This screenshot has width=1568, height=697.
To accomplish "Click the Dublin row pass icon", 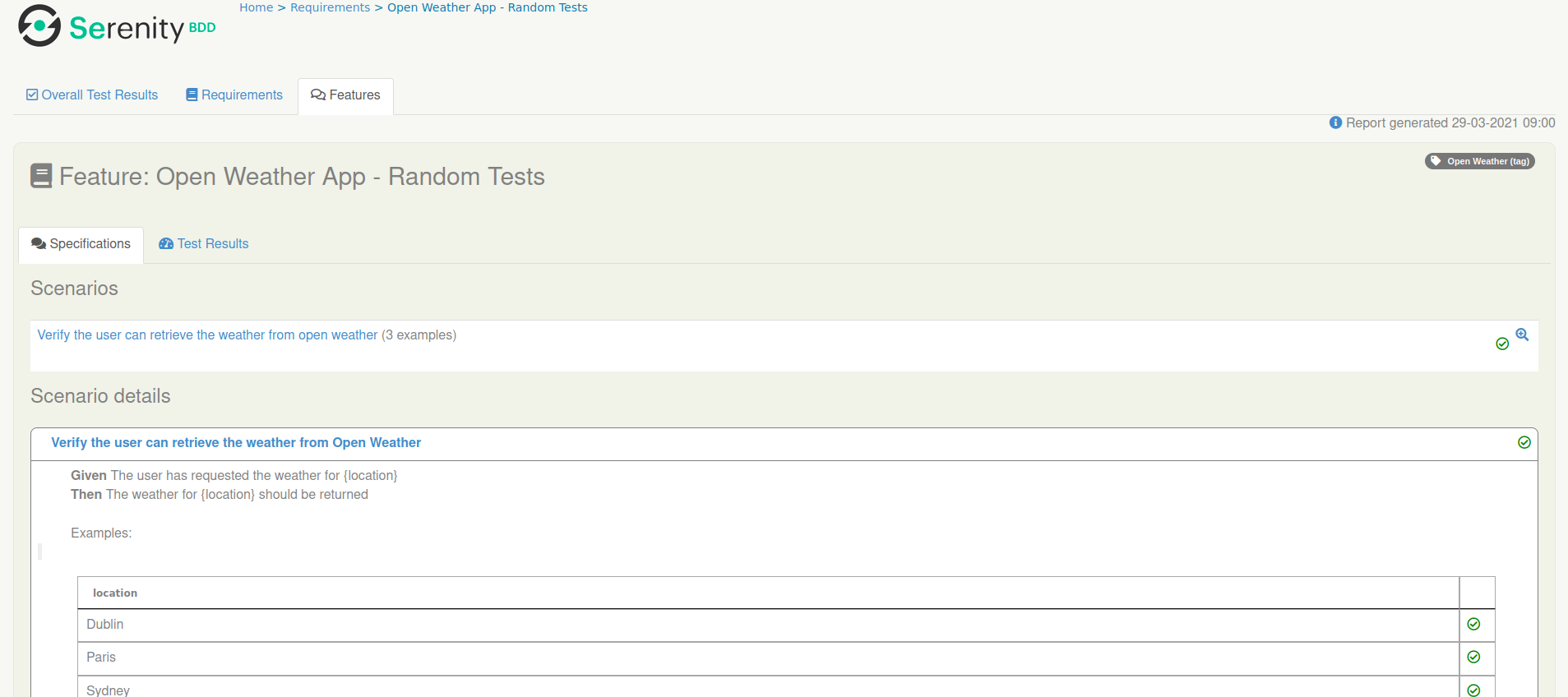I will tap(1473, 624).
